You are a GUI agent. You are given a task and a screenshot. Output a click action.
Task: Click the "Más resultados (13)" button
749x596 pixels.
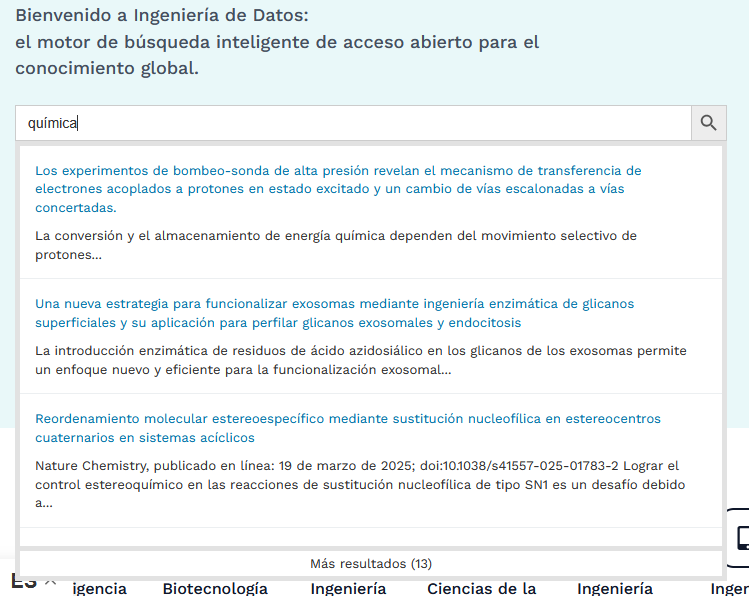[370, 563]
